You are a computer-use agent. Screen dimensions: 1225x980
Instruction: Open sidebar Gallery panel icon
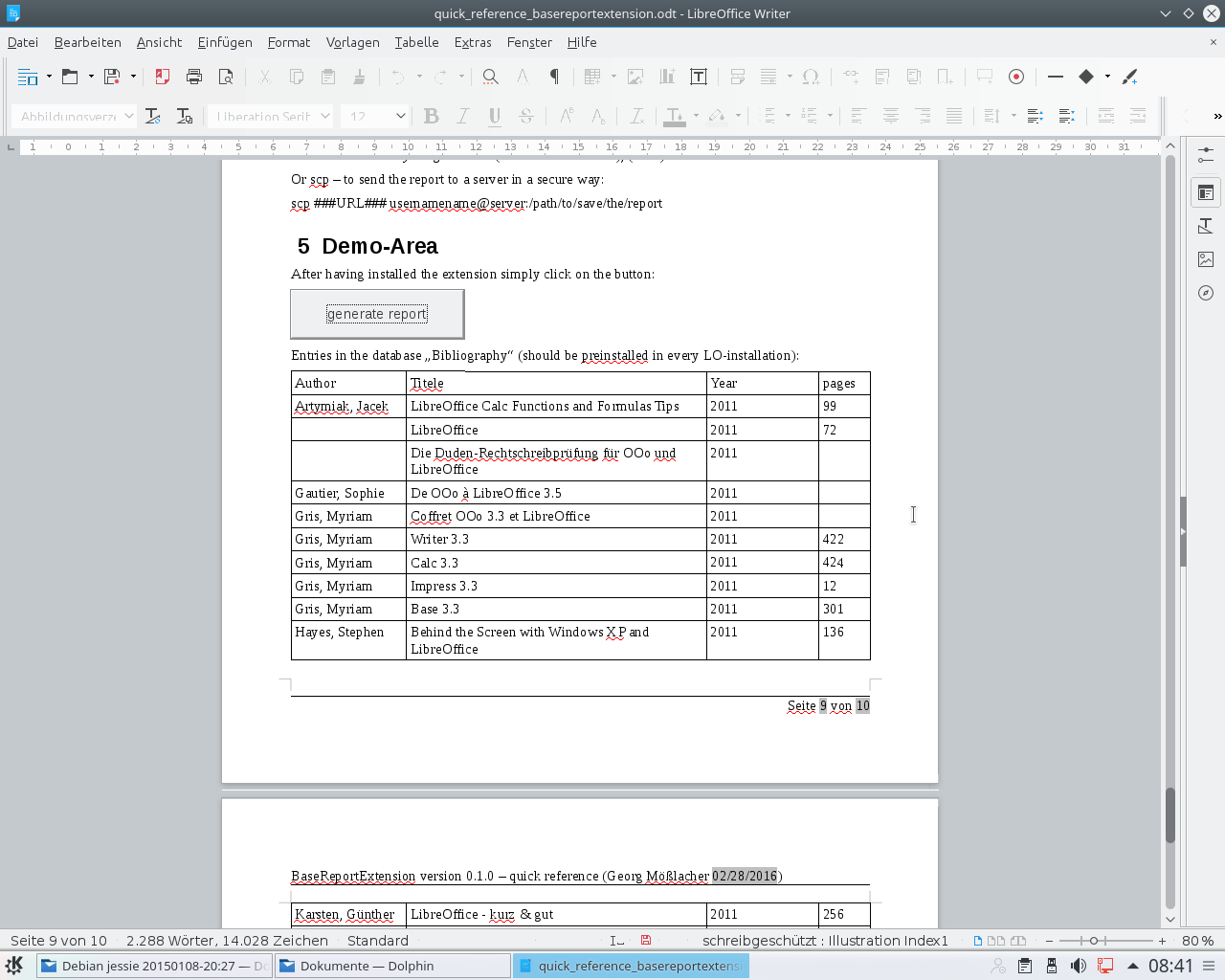pos(1206,259)
